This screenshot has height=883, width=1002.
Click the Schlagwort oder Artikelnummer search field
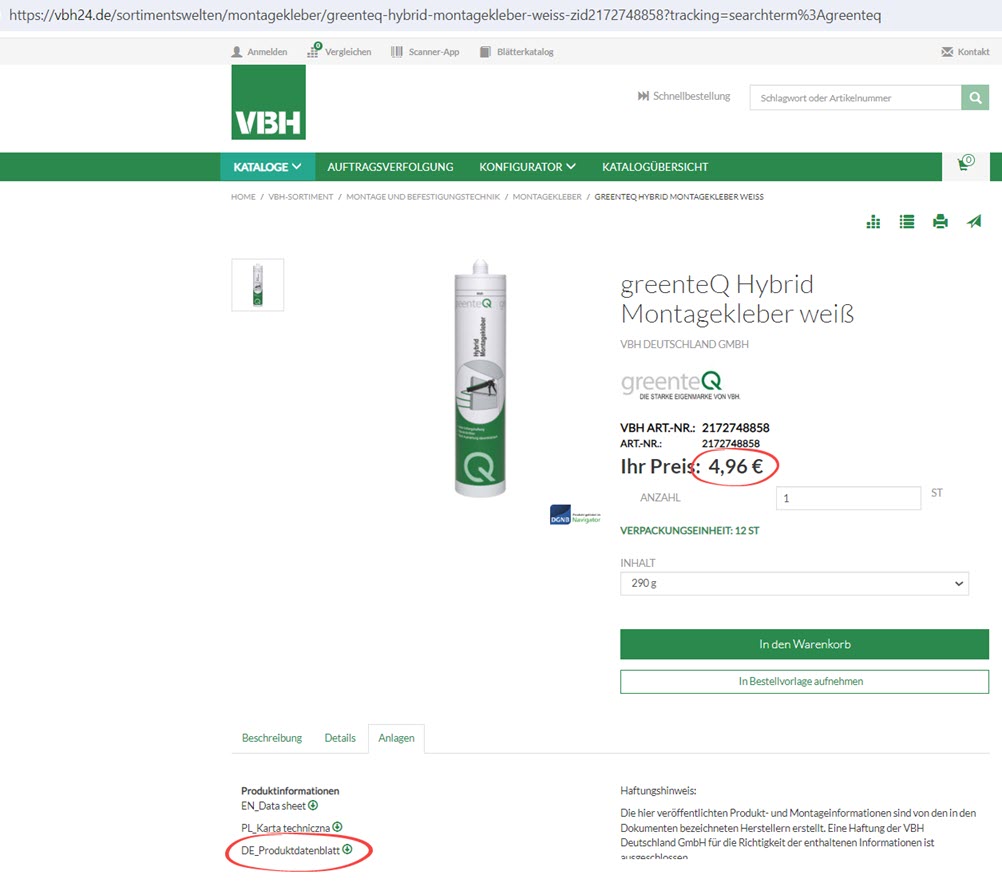(856, 98)
